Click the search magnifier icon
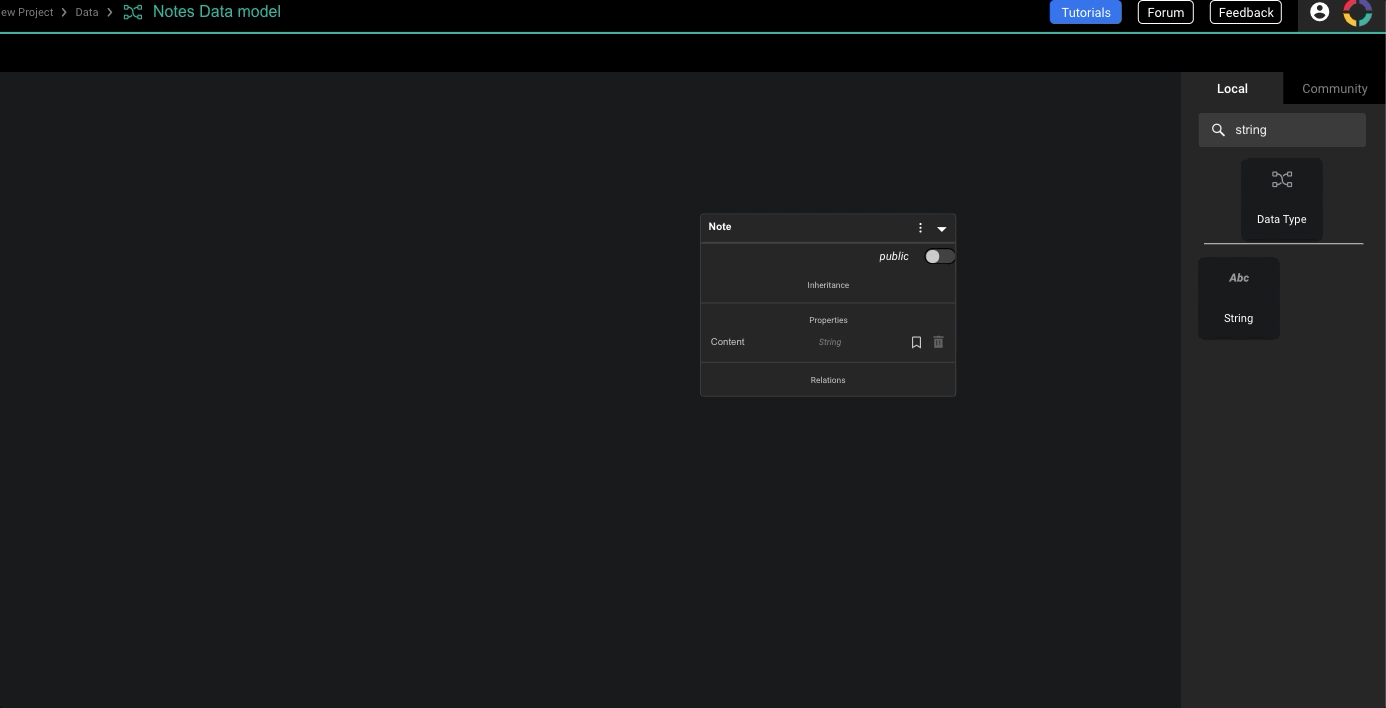Viewport: 1386px width, 708px height. coord(1218,130)
